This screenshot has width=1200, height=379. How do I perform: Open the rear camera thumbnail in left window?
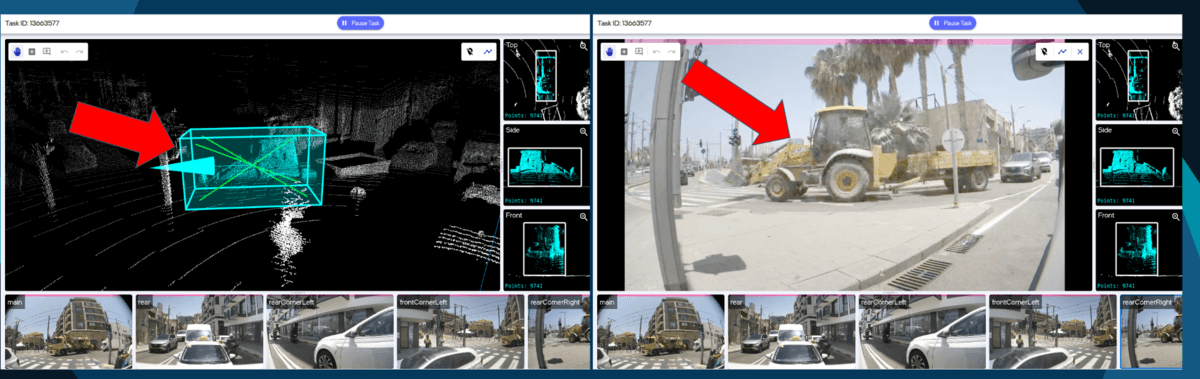point(199,332)
